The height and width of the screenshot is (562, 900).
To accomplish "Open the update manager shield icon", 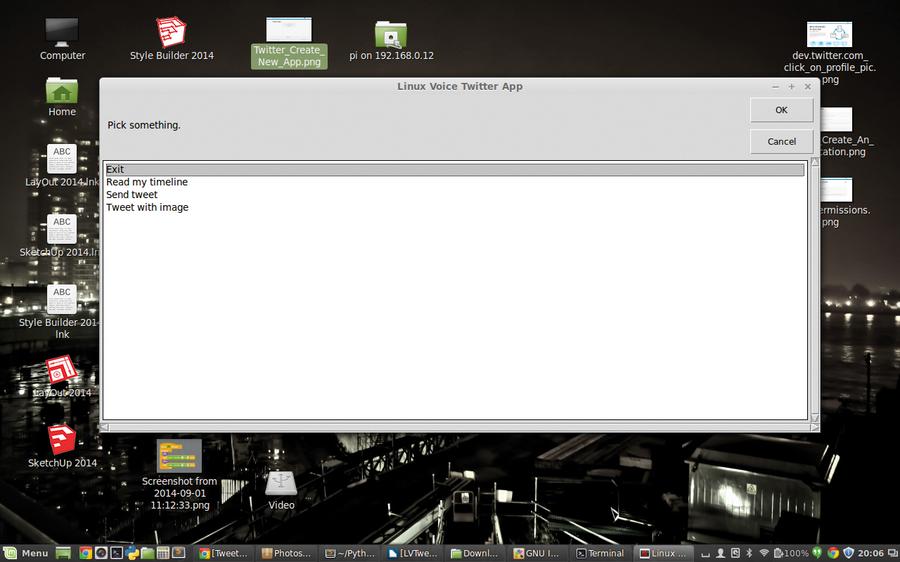I will pos(848,553).
